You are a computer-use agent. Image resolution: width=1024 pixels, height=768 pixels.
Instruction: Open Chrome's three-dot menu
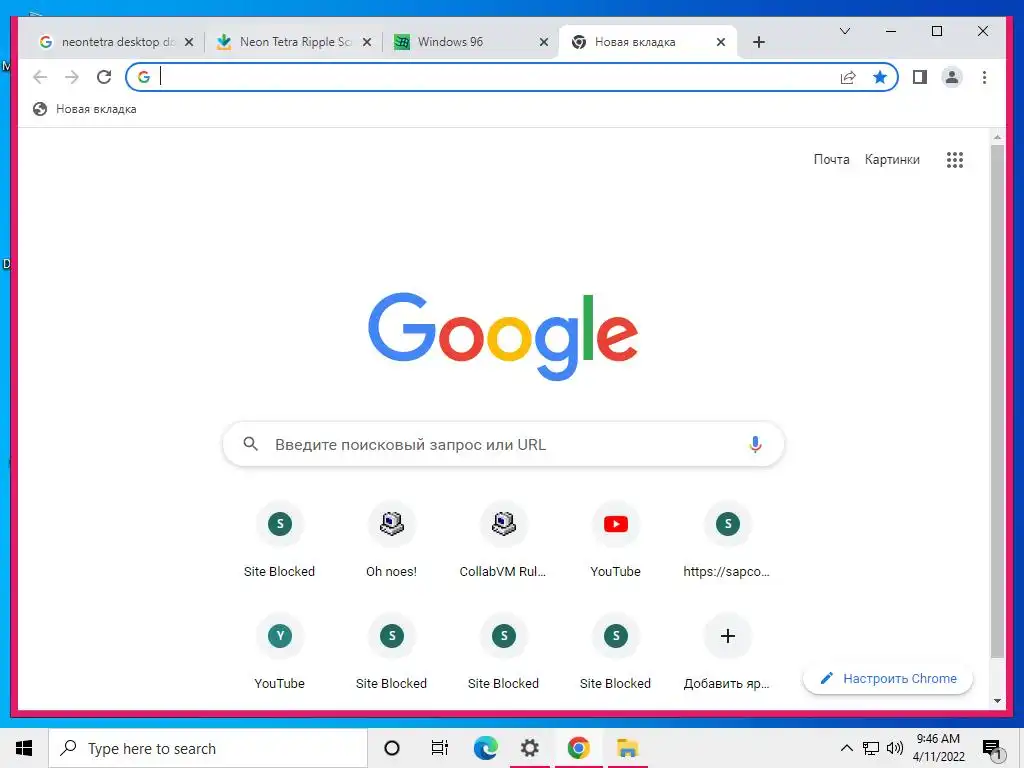[x=984, y=77]
